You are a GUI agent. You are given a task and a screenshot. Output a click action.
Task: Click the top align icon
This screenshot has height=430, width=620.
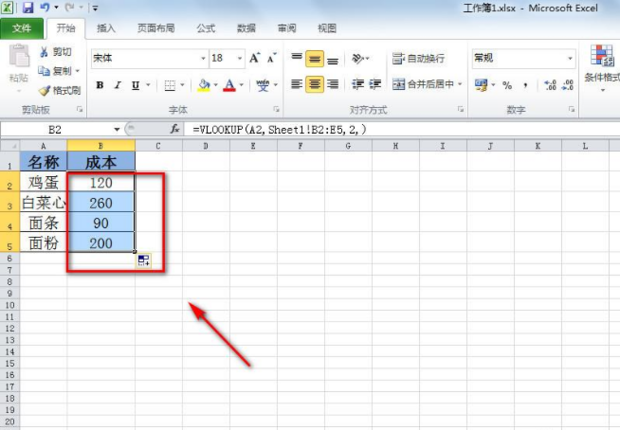coord(297,59)
